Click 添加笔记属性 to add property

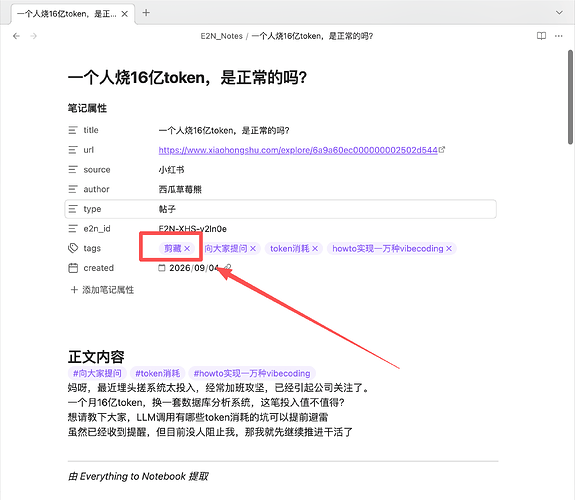coord(102,290)
